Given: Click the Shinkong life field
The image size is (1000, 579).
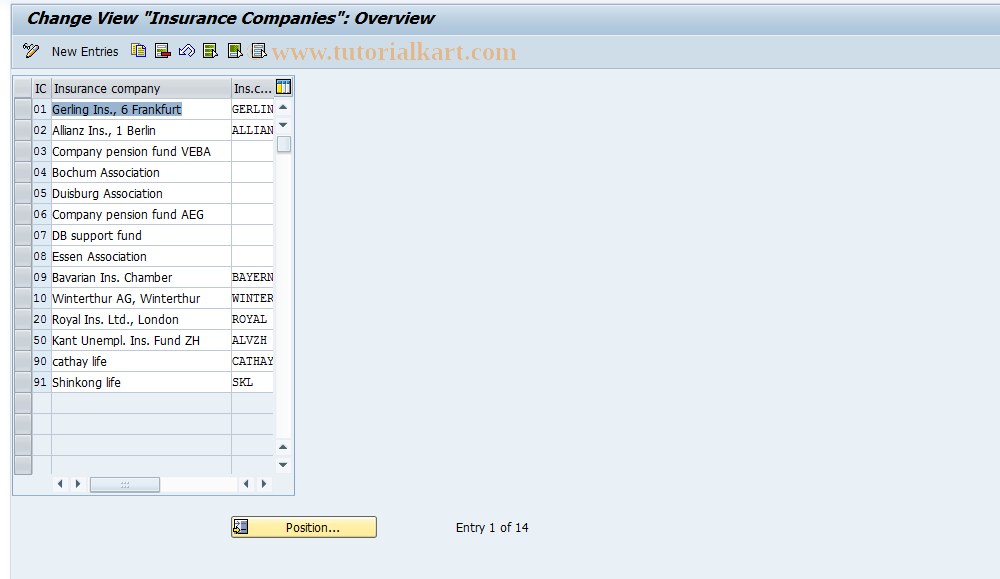Looking at the screenshot, I should tap(141, 383).
